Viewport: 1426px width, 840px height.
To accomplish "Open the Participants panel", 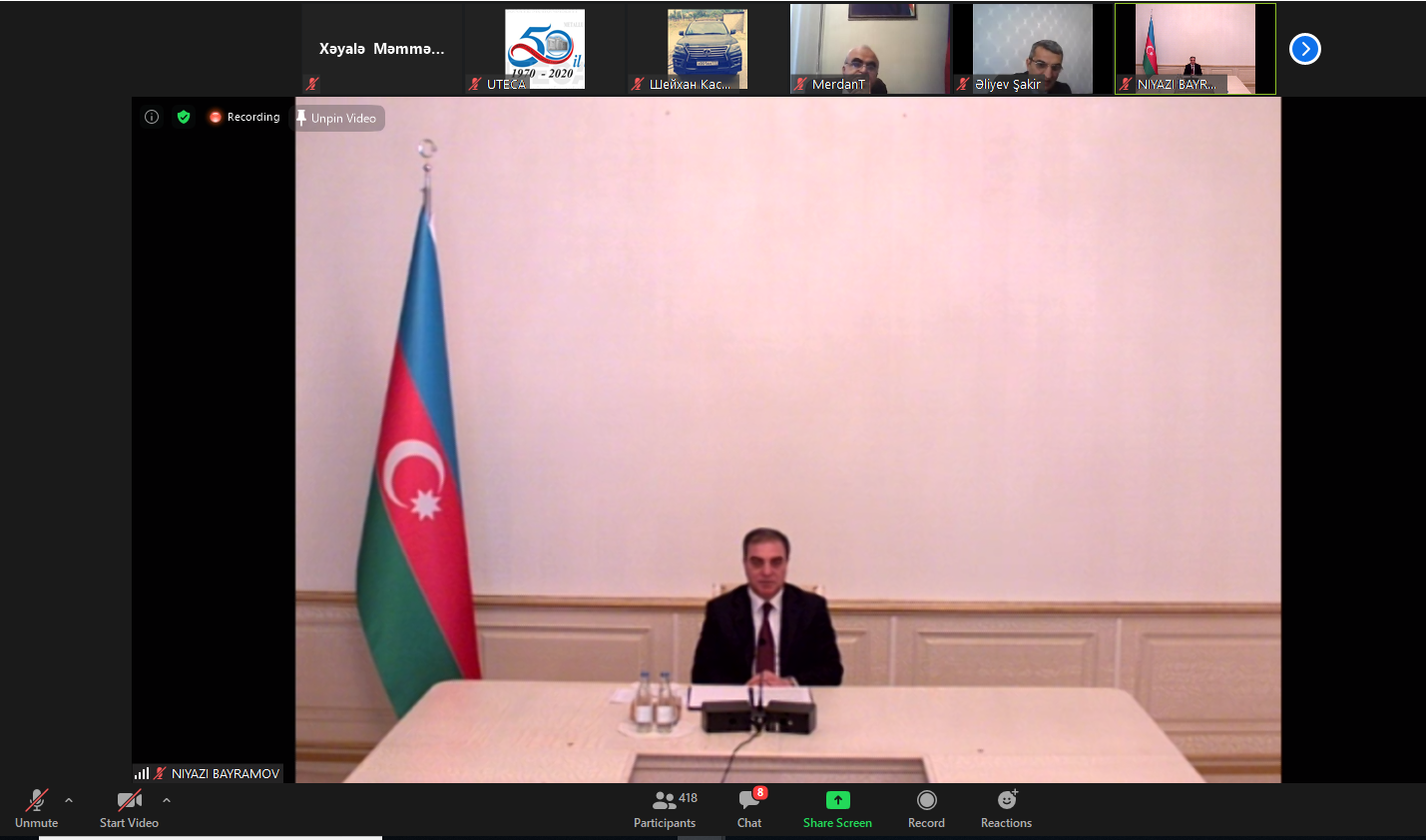I will click(665, 809).
